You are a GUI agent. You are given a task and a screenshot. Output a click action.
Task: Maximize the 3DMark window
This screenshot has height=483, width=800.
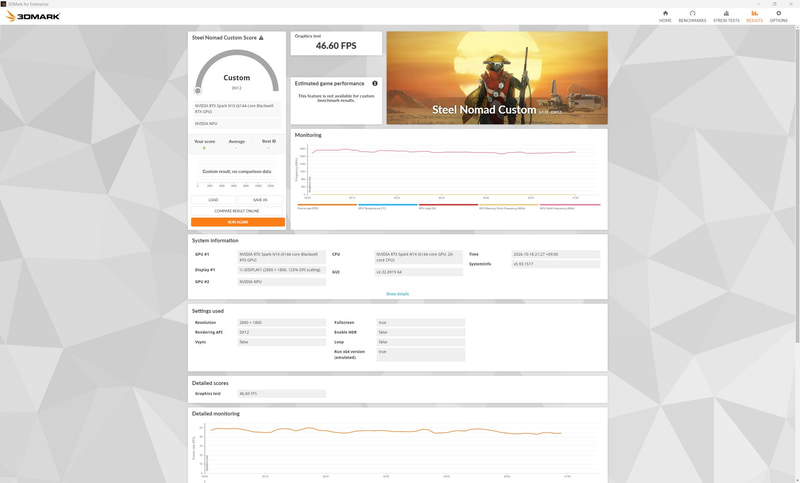[774, 4]
